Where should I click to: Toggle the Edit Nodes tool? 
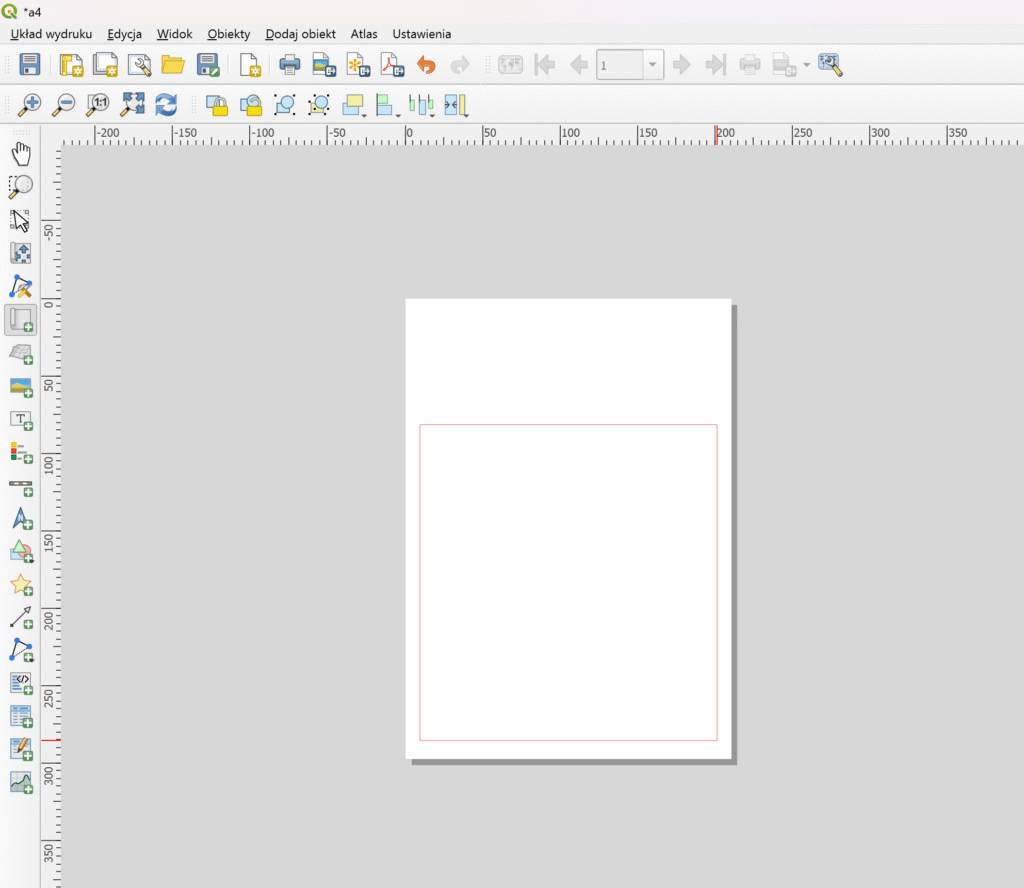coord(21,287)
